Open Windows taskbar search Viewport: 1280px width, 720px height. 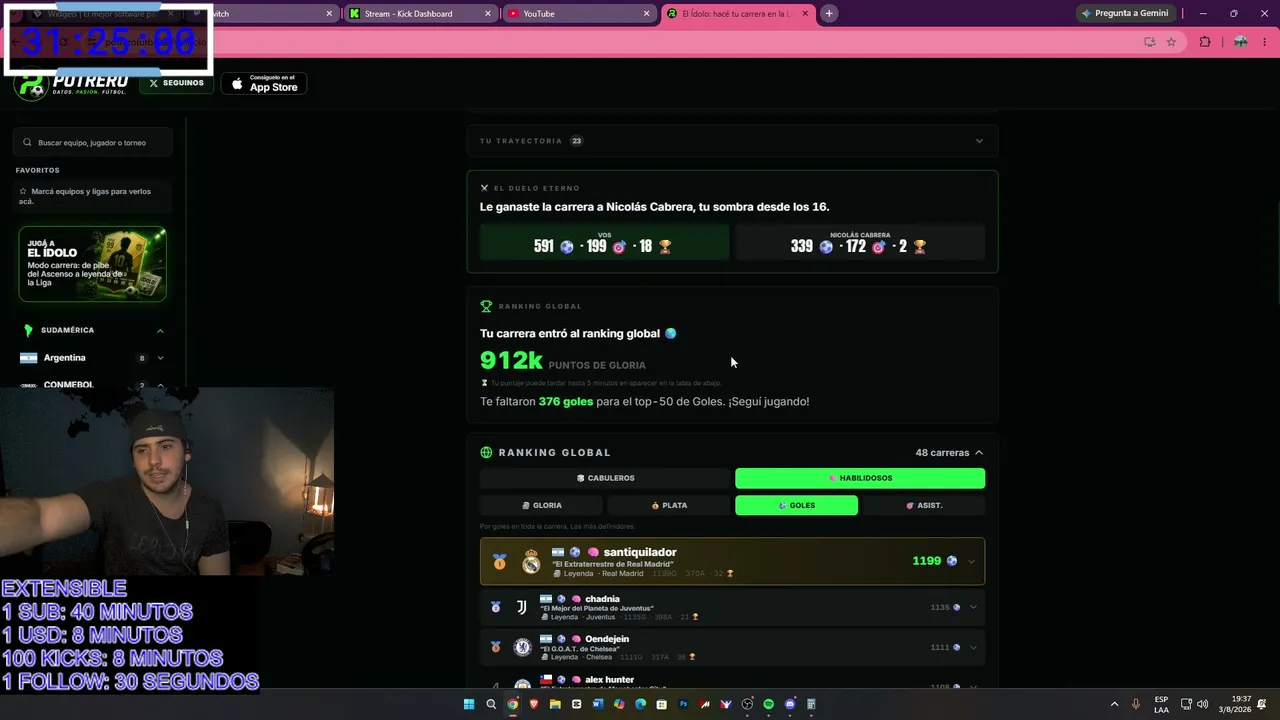(x=491, y=704)
